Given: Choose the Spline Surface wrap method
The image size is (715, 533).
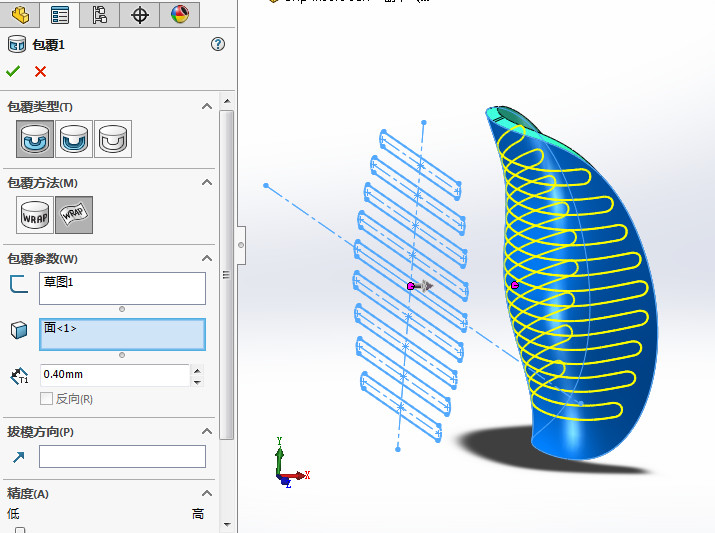Looking at the screenshot, I should click(74, 215).
